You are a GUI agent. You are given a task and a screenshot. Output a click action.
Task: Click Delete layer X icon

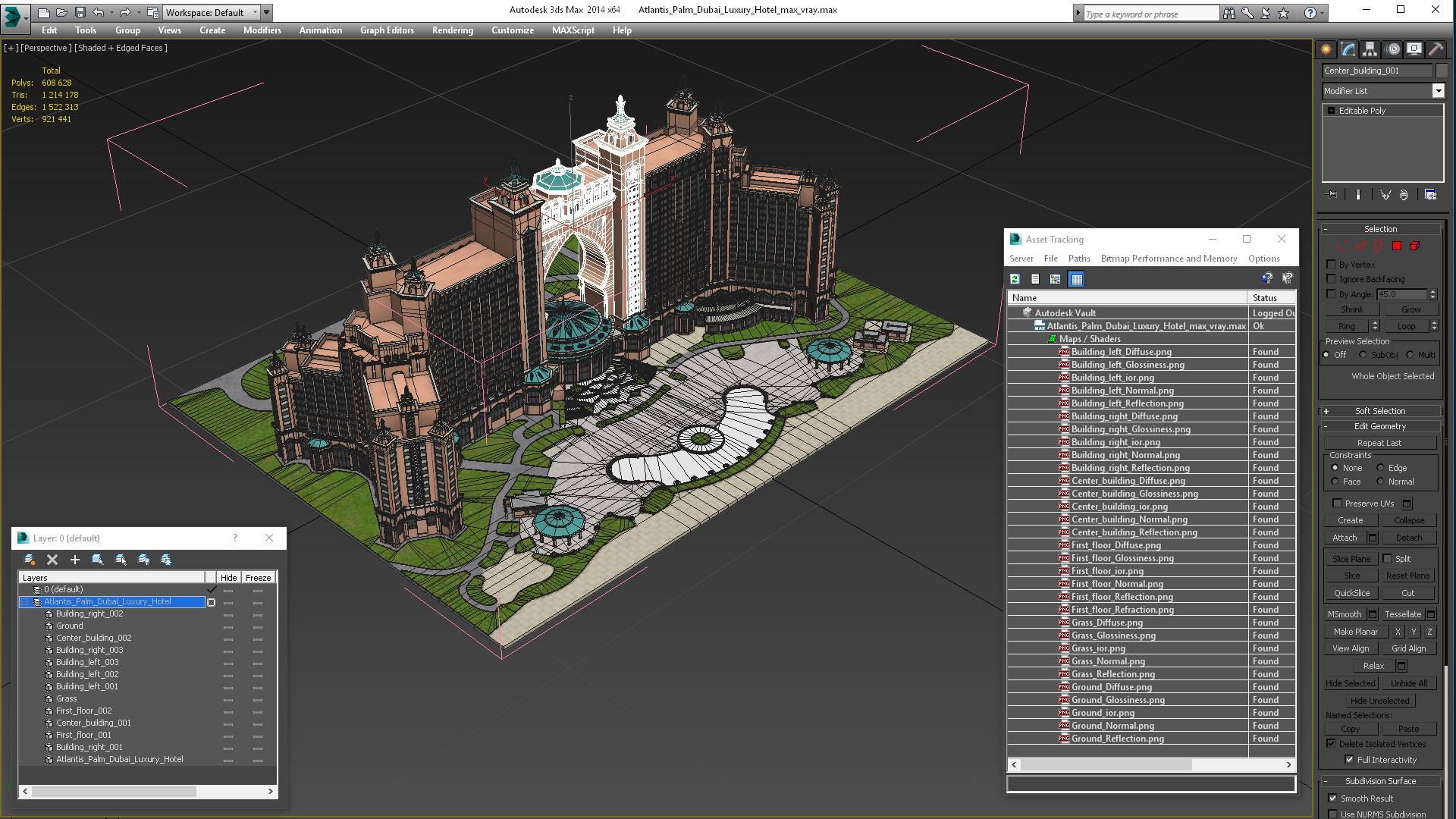tap(52, 560)
